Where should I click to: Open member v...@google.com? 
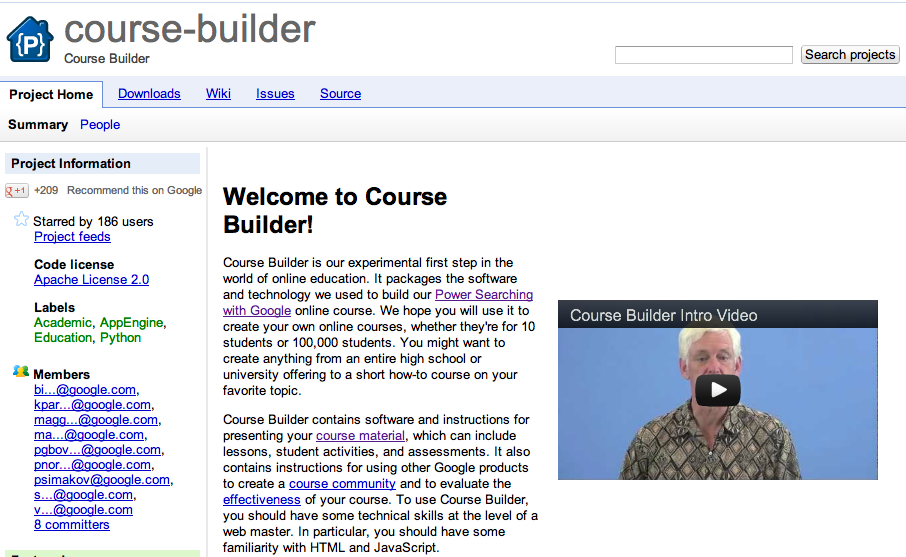pyautogui.click(x=83, y=510)
